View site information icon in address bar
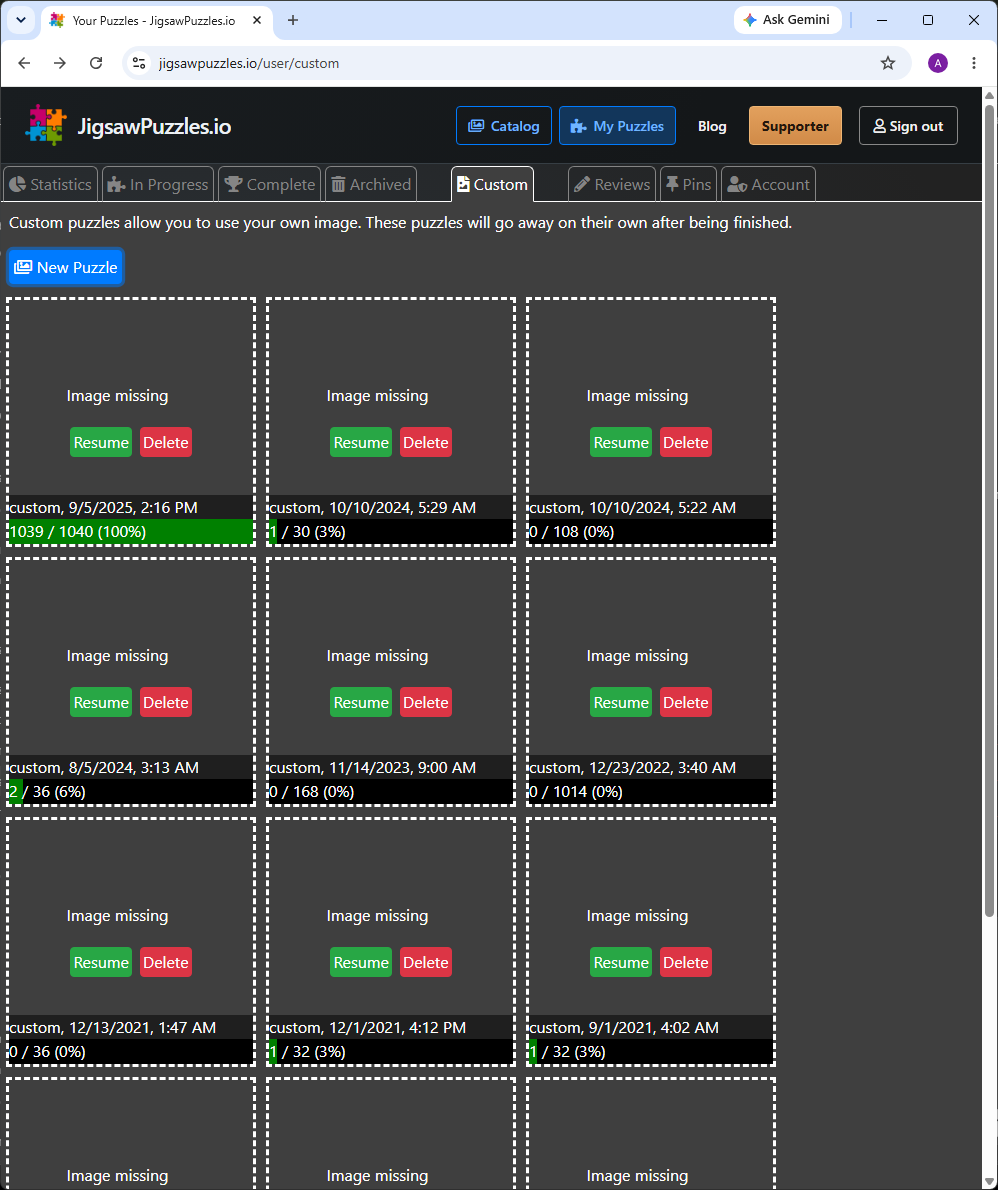This screenshot has width=998, height=1190. click(x=139, y=63)
